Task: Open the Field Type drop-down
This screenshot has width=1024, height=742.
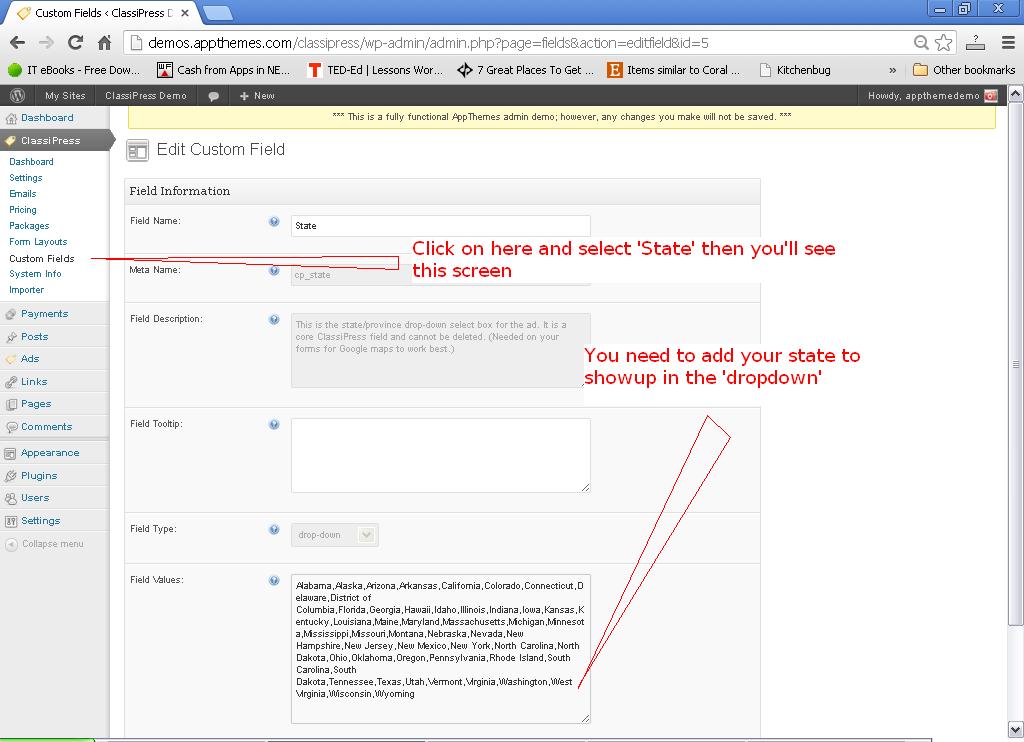Action: (x=334, y=535)
